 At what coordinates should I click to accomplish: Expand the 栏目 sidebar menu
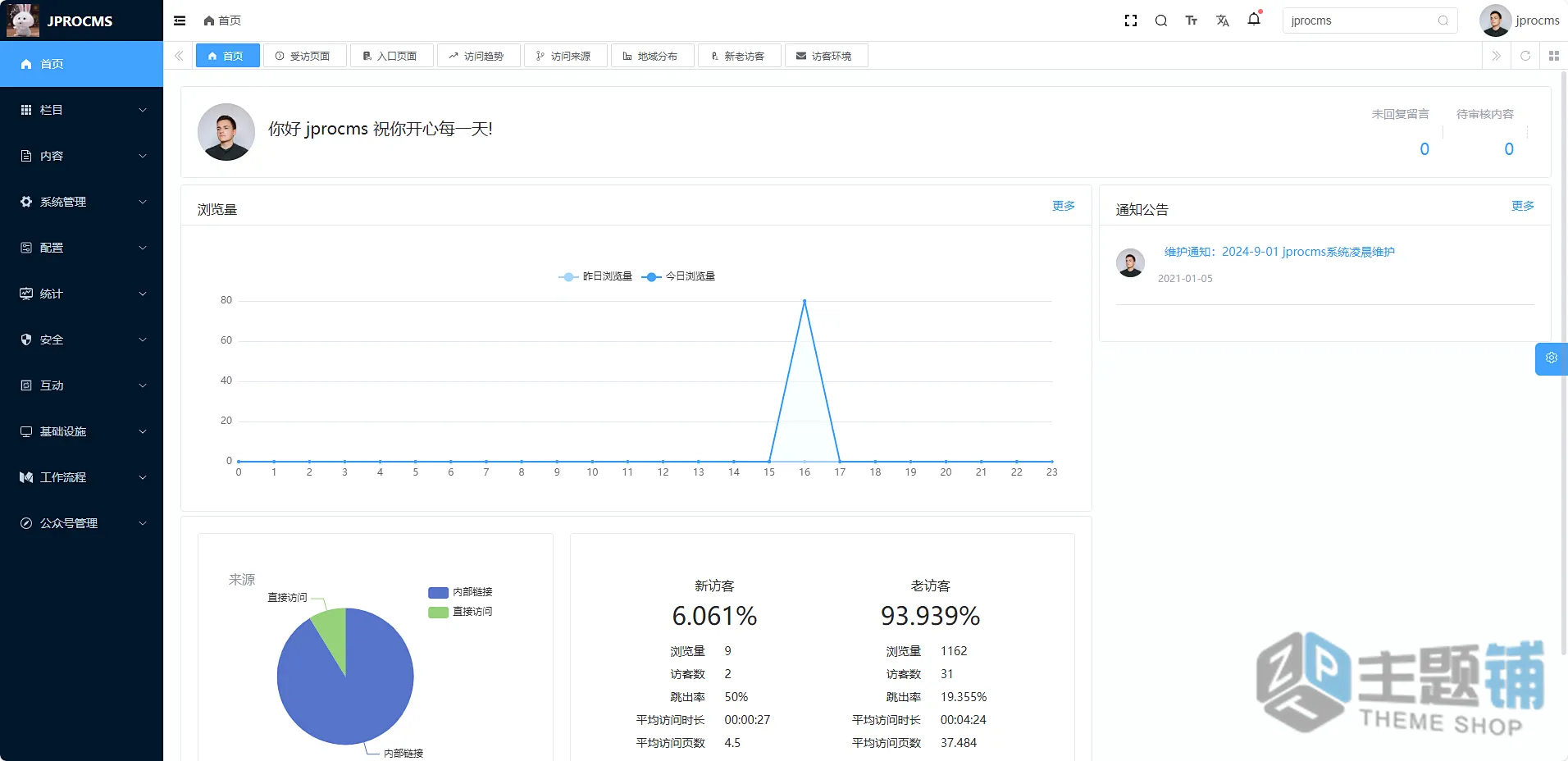pyautogui.click(x=82, y=110)
